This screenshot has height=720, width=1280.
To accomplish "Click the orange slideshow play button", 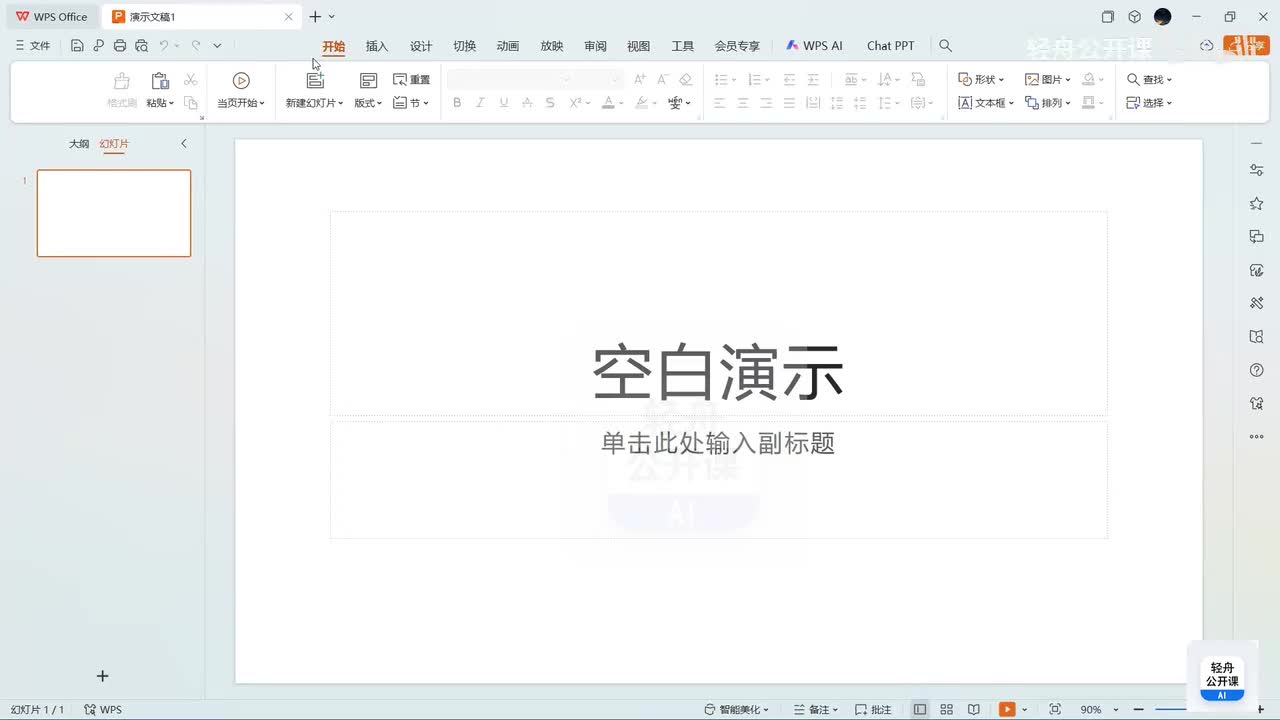I will 1007,709.
